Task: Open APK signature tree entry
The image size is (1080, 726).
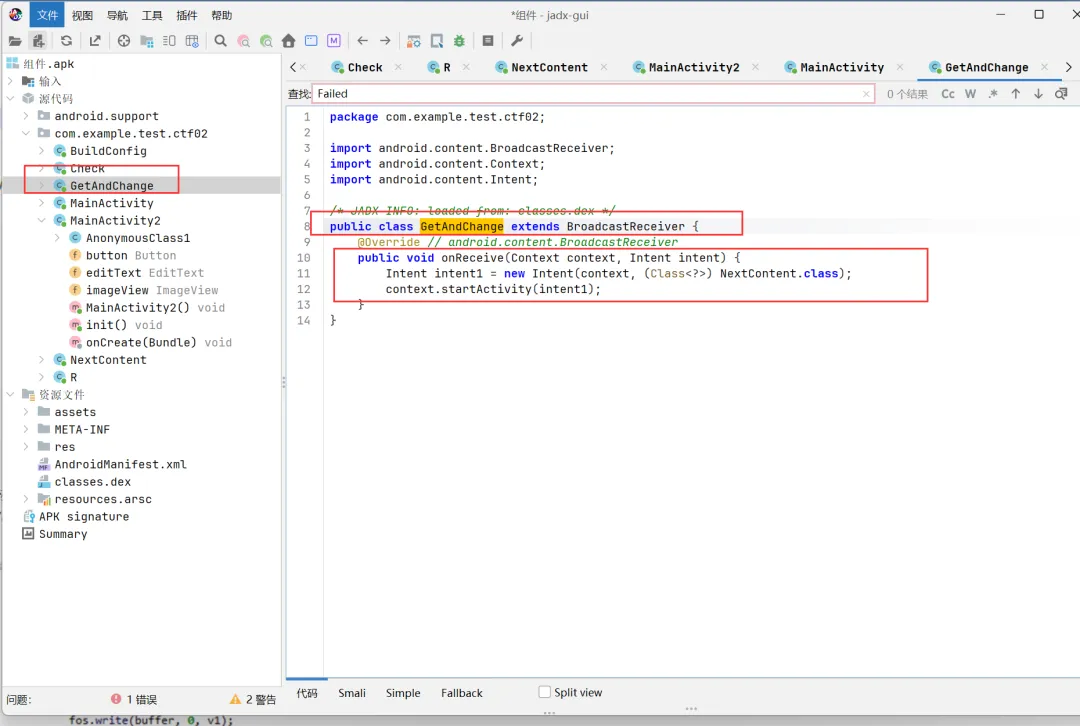Action: tap(76, 517)
